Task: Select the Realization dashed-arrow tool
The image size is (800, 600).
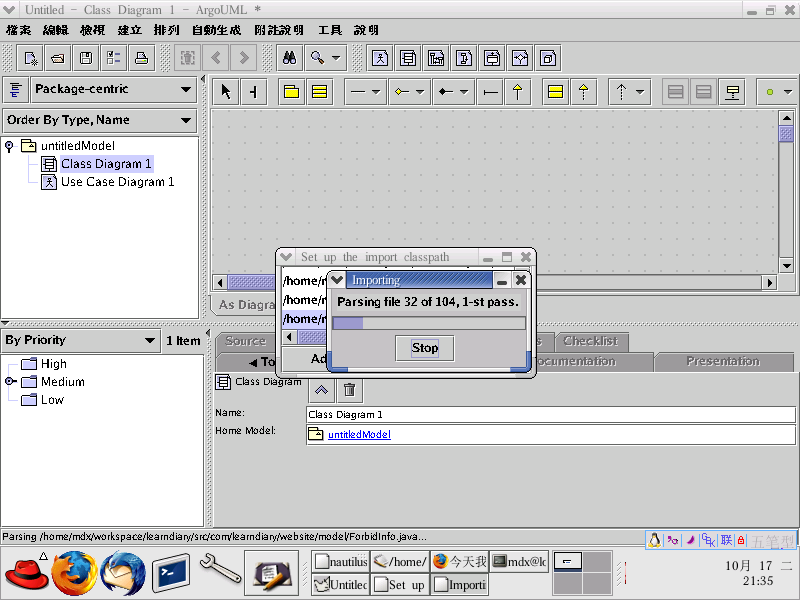Action: (583, 92)
